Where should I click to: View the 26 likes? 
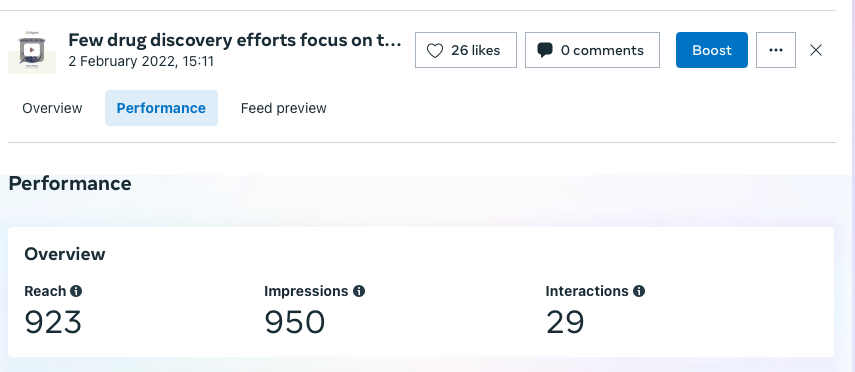466,50
